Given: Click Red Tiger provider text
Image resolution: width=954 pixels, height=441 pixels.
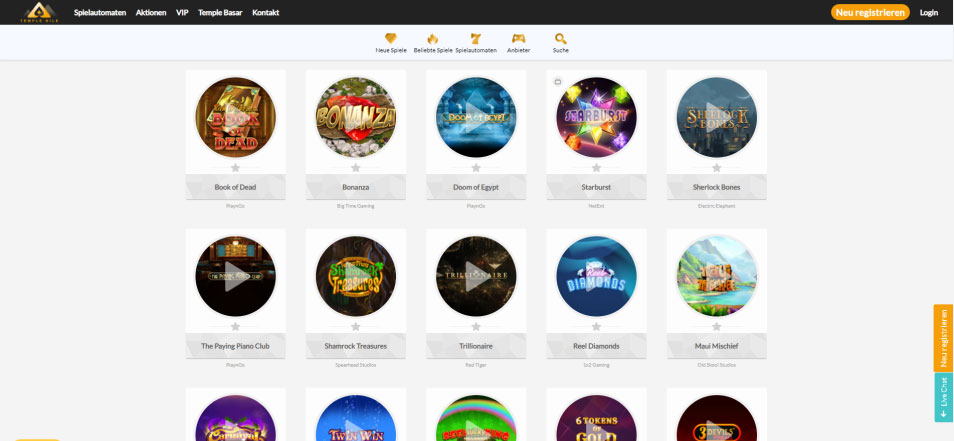Looking at the screenshot, I should point(476,365).
